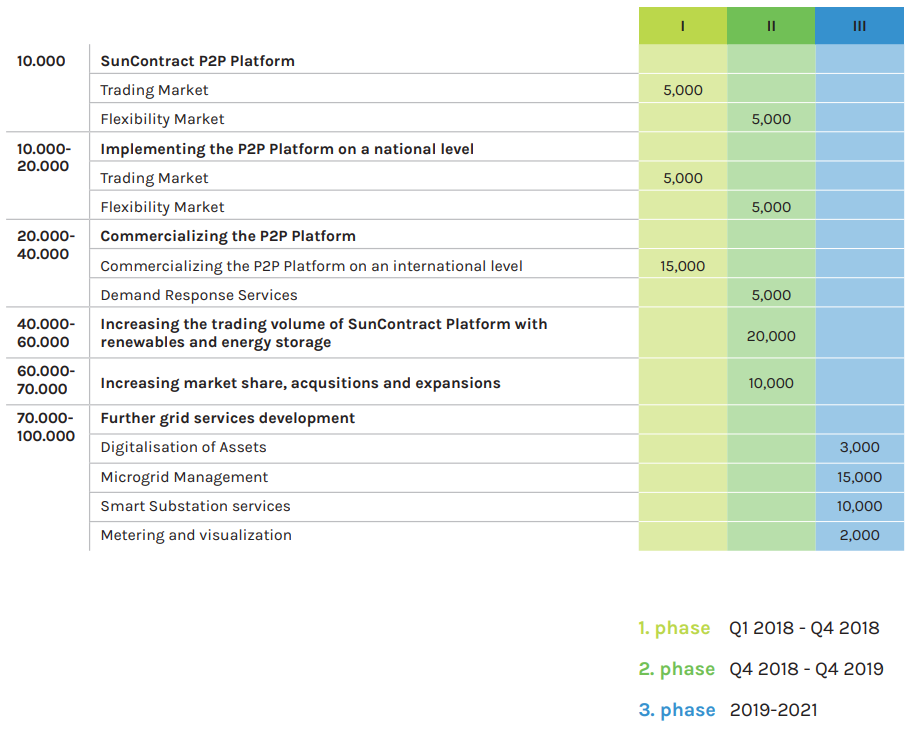This screenshot has width=913, height=733.
Task: Click the '1. phase' legend label
Action: click(x=674, y=628)
